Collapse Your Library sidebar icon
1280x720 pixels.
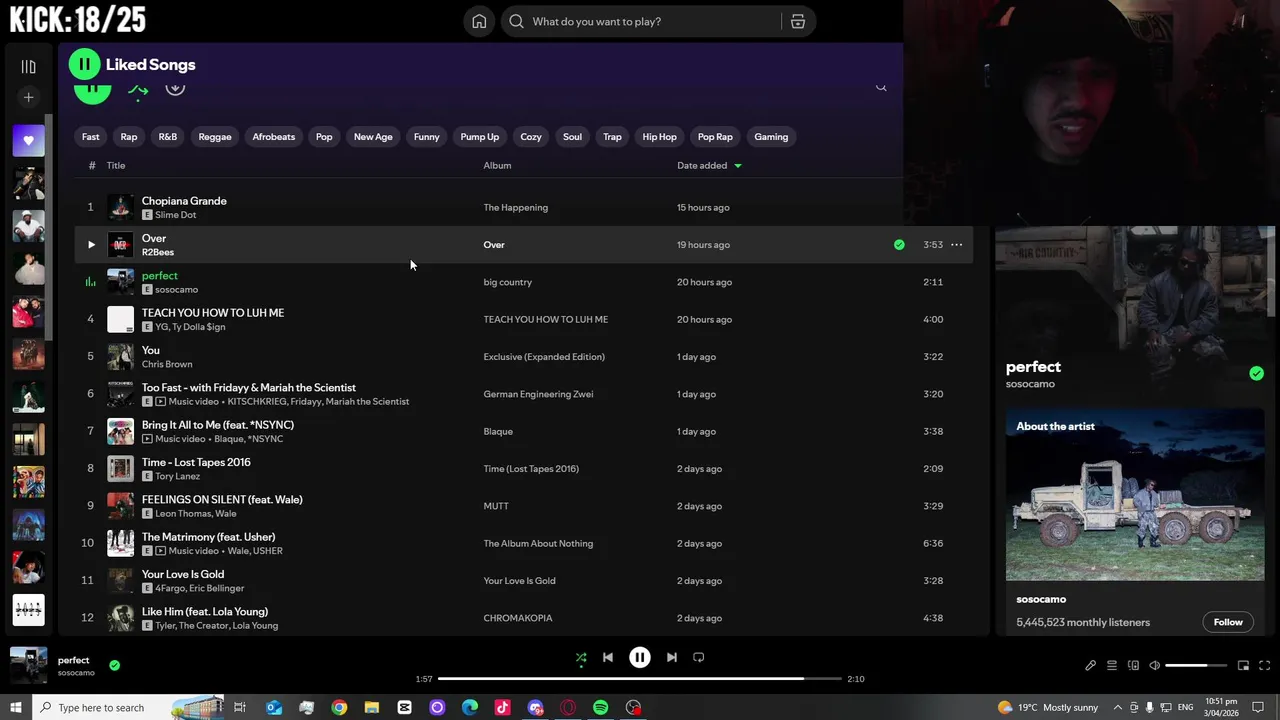(28, 67)
